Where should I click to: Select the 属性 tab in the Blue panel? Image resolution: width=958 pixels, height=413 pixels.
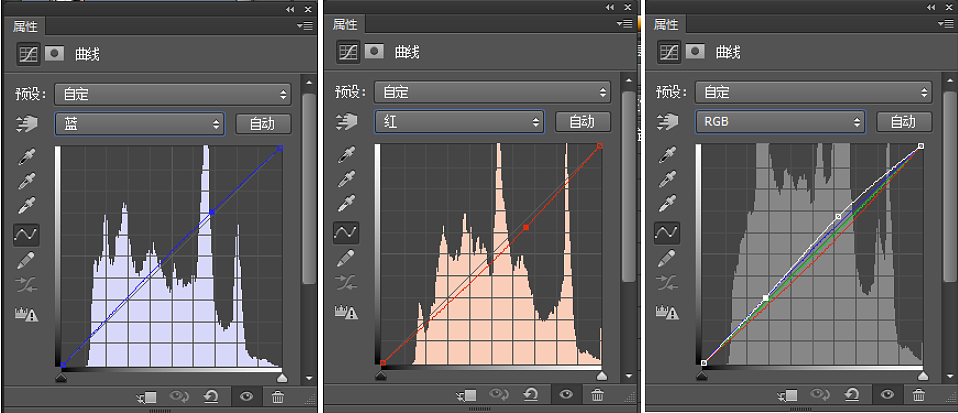[26, 26]
